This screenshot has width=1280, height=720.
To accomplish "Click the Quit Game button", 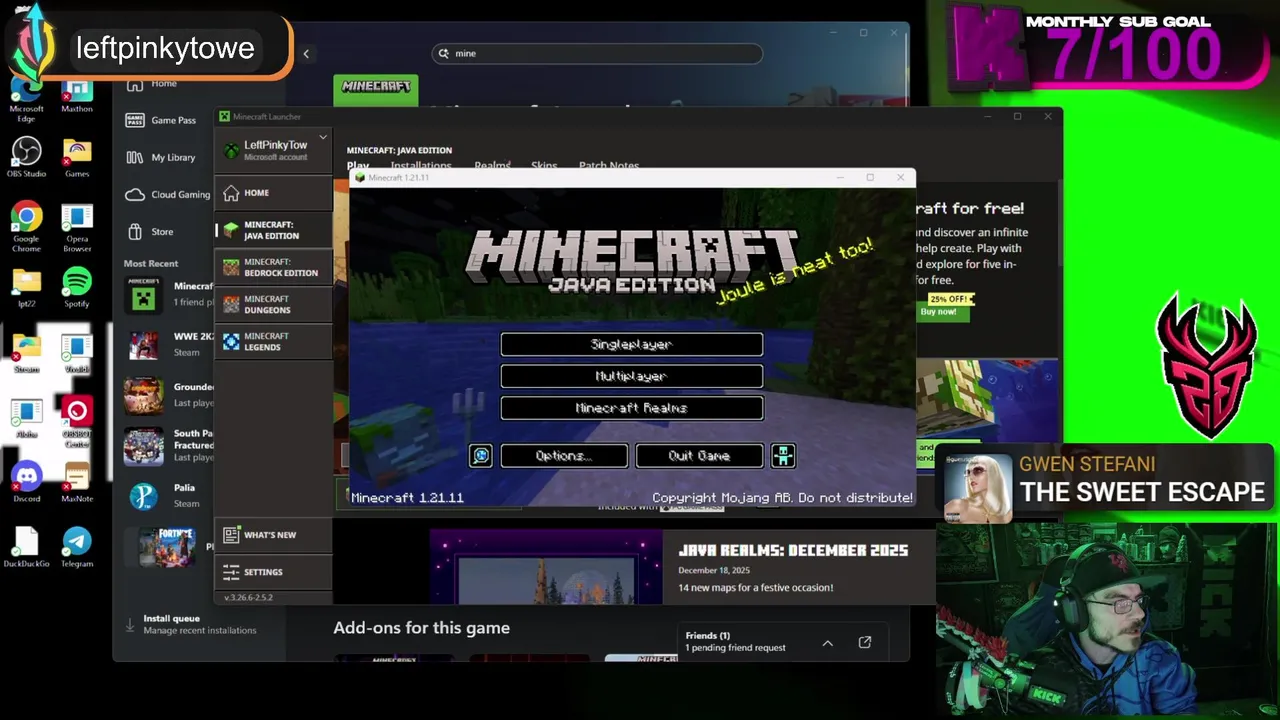I will click(700, 456).
